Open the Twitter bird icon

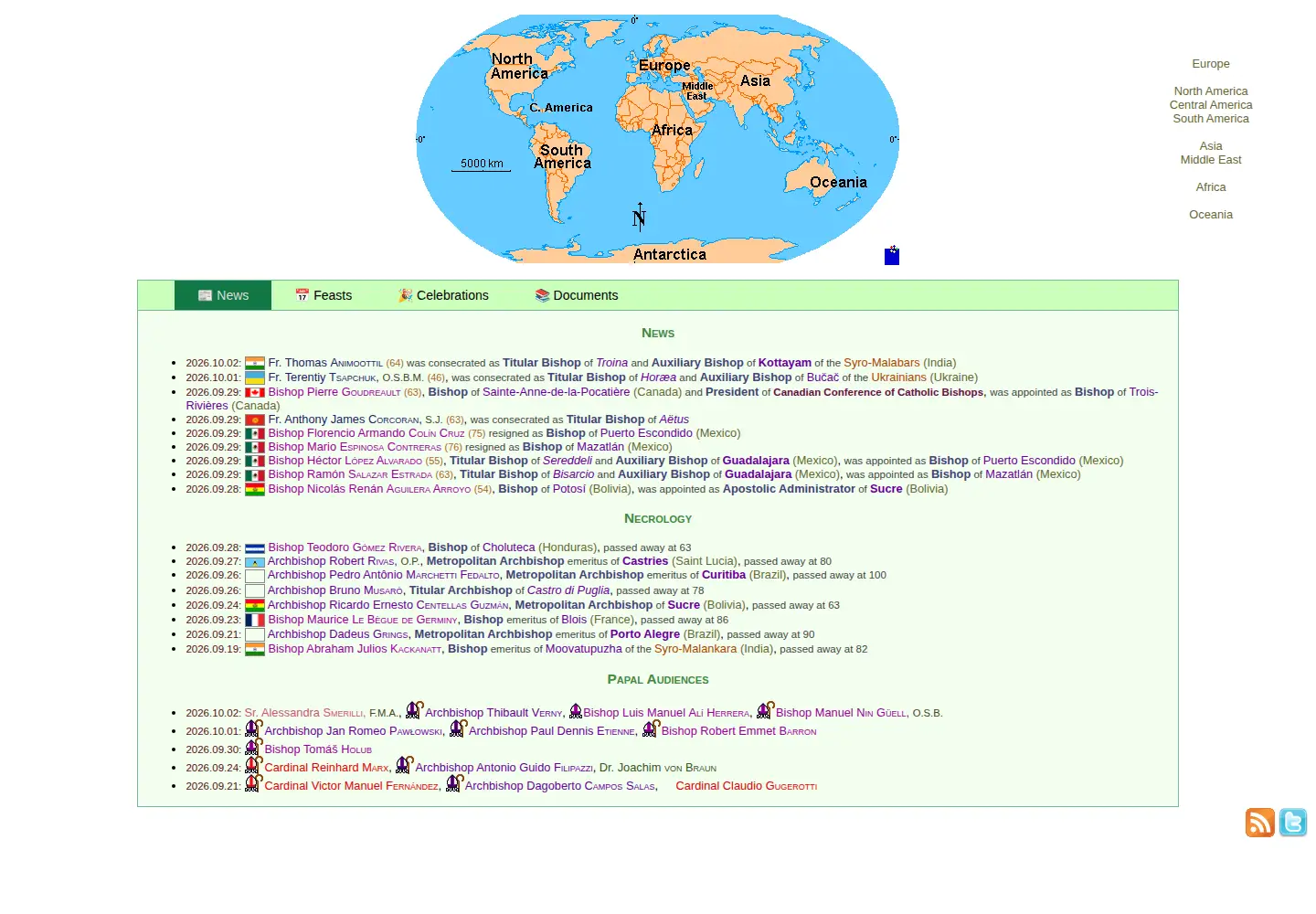point(1293,823)
